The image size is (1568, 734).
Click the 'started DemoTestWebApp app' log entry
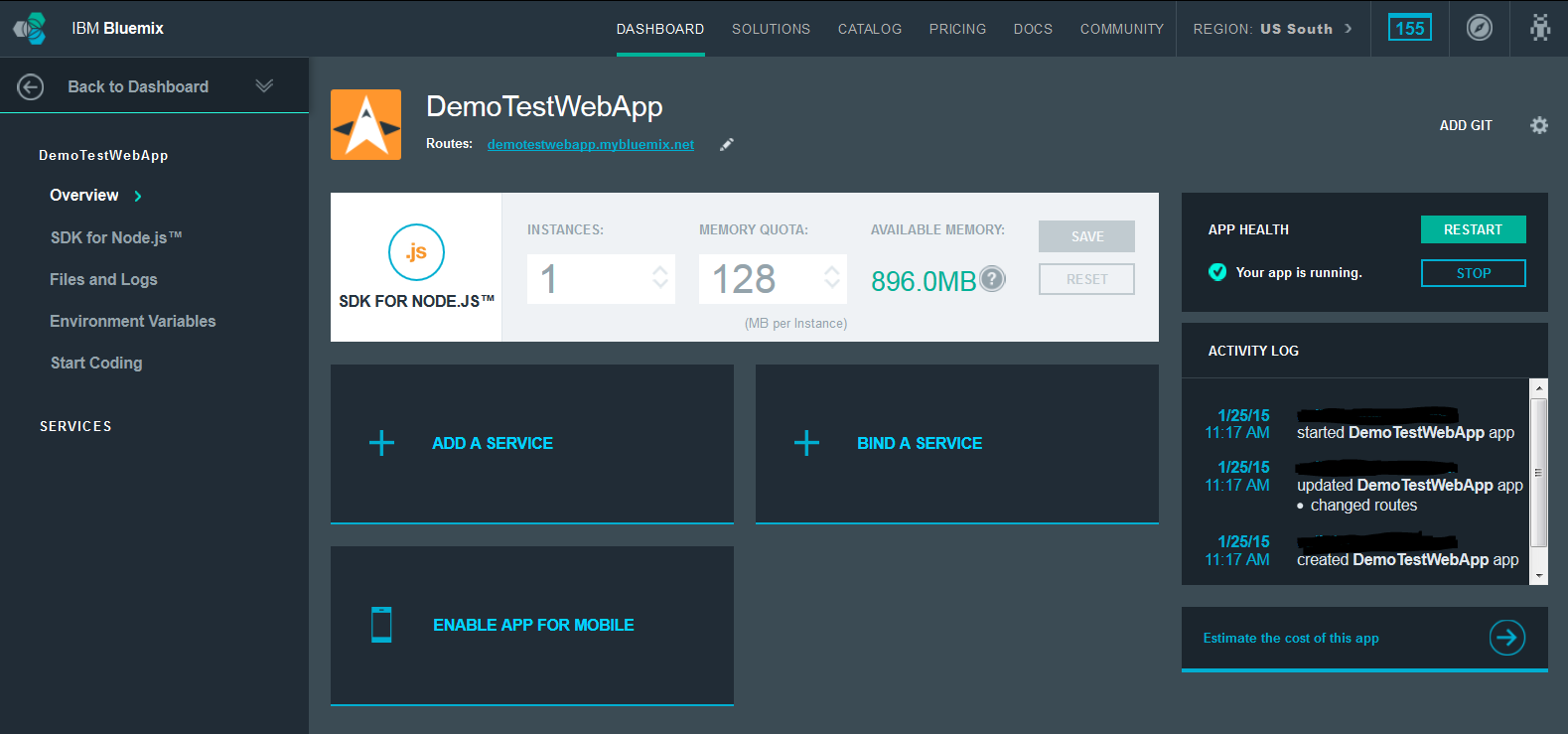coord(1405,433)
